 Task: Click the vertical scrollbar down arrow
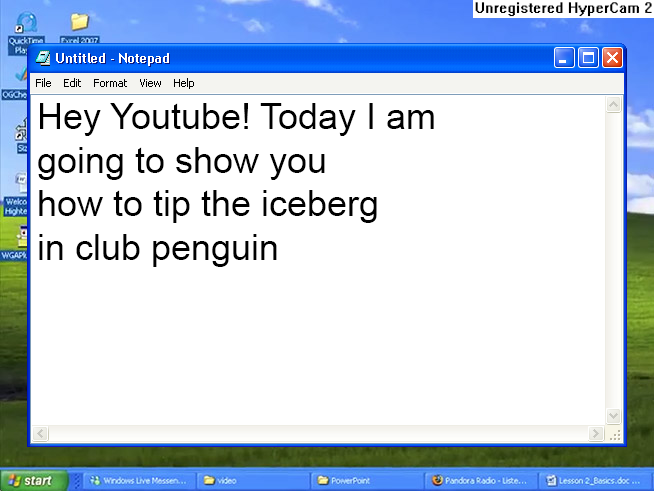613,415
